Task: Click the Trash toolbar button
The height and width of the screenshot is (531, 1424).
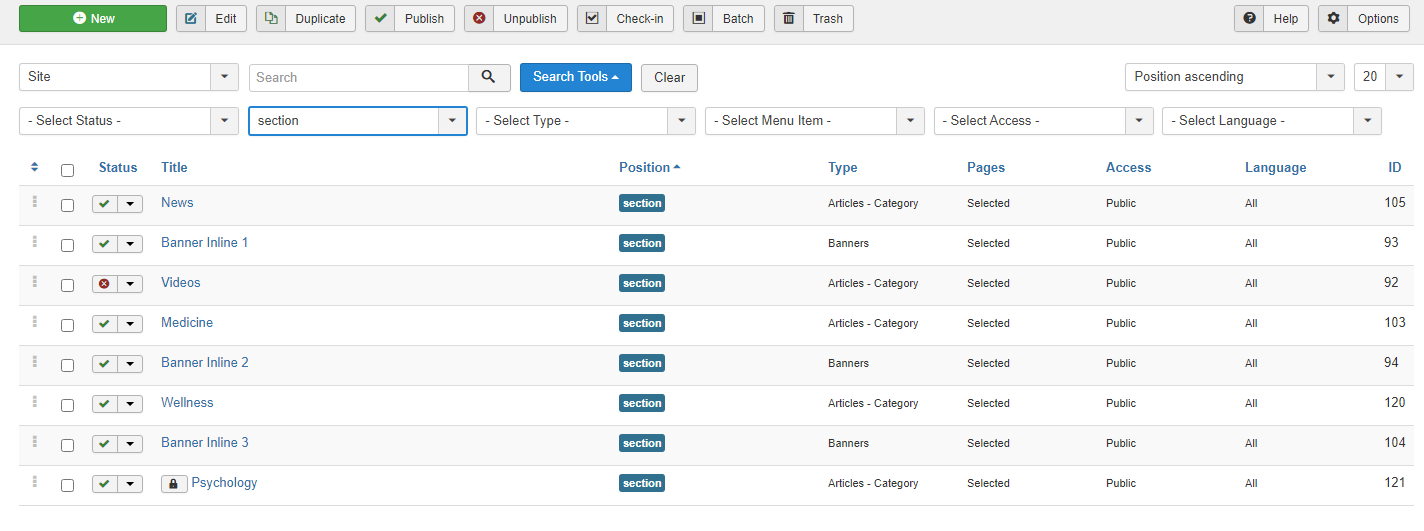Action: coord(813,19)
